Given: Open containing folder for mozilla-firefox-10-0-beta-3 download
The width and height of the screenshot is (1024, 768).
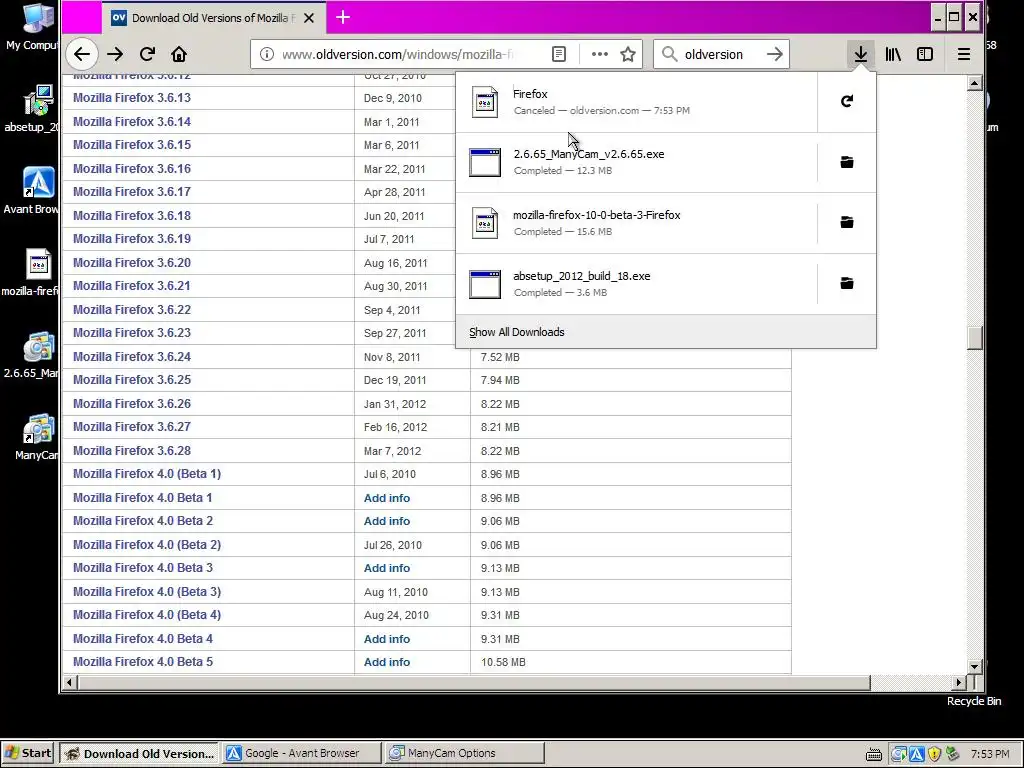Looking at the screenshot, I should [847, 223].
